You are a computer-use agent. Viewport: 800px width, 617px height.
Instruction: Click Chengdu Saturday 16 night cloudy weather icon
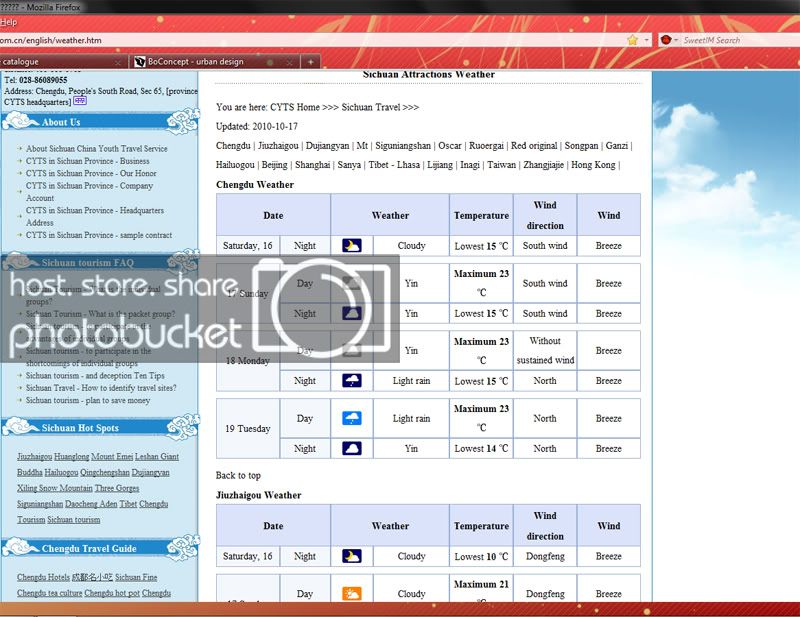(352, 245)
